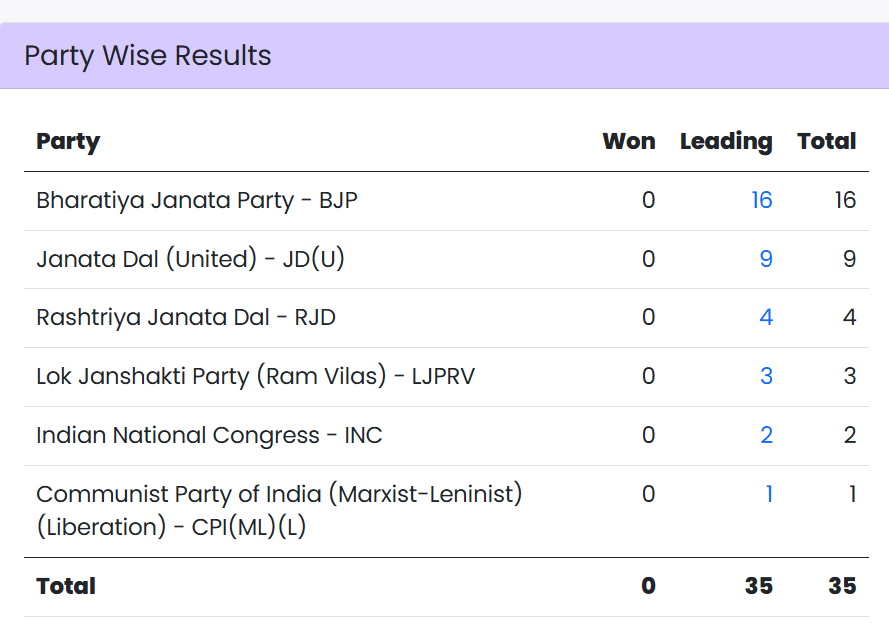Viewport: 889px width, 638px height.
Task: Open LJPRV's leading count link of 3
Action: (x=766, y=376)
